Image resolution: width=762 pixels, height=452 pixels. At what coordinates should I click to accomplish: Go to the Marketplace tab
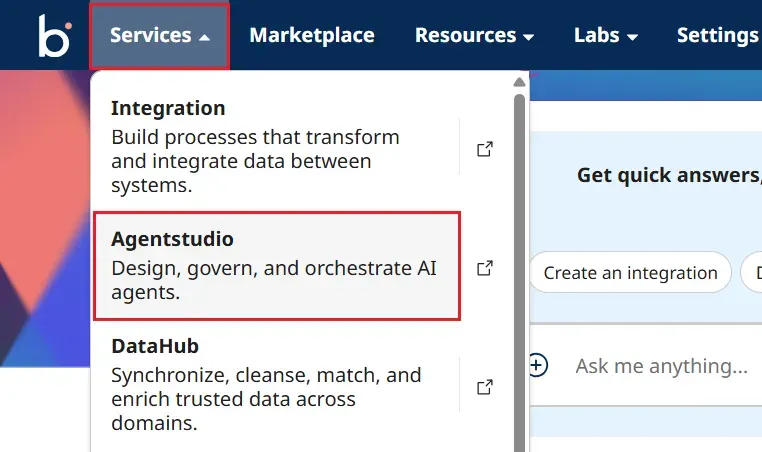[x=312, y=36]
